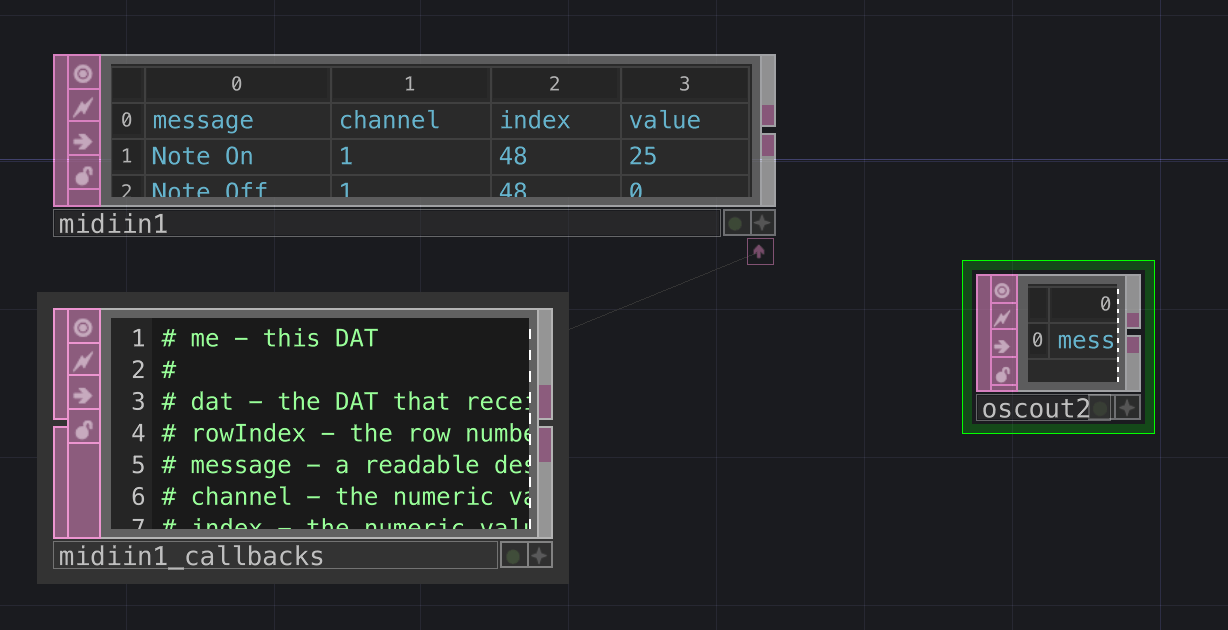The height and width of the screenshot is (630, 1228).
Task: Toggle the bypass arrow flag on oscout2
Action: pos(1003,347)
